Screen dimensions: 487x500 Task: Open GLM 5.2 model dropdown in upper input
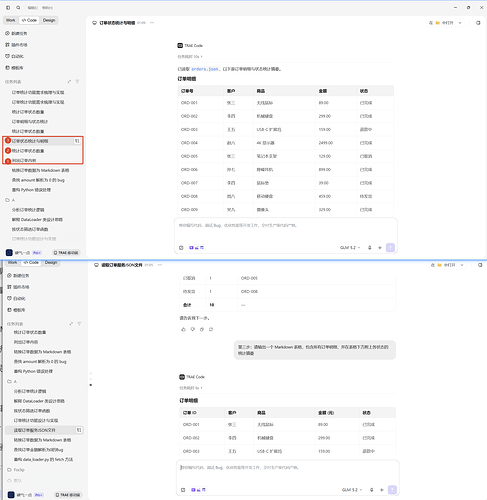350,248
